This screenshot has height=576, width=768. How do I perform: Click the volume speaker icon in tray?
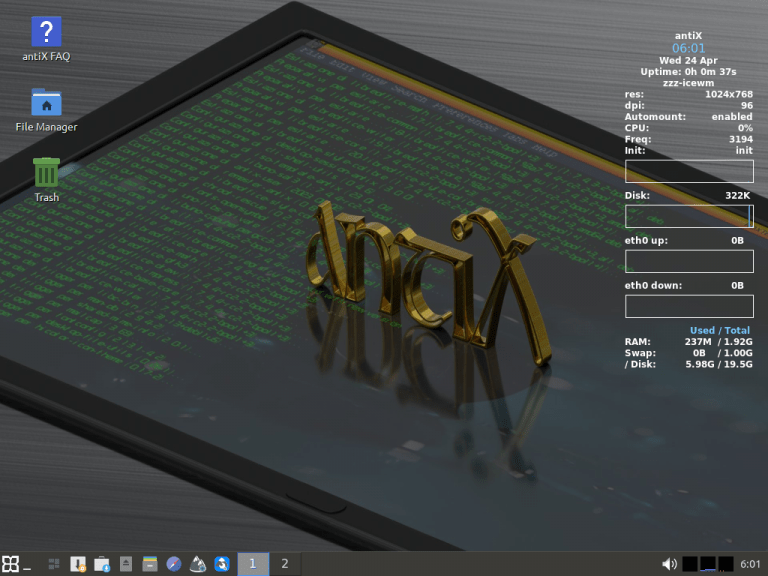tap(669, 564)
